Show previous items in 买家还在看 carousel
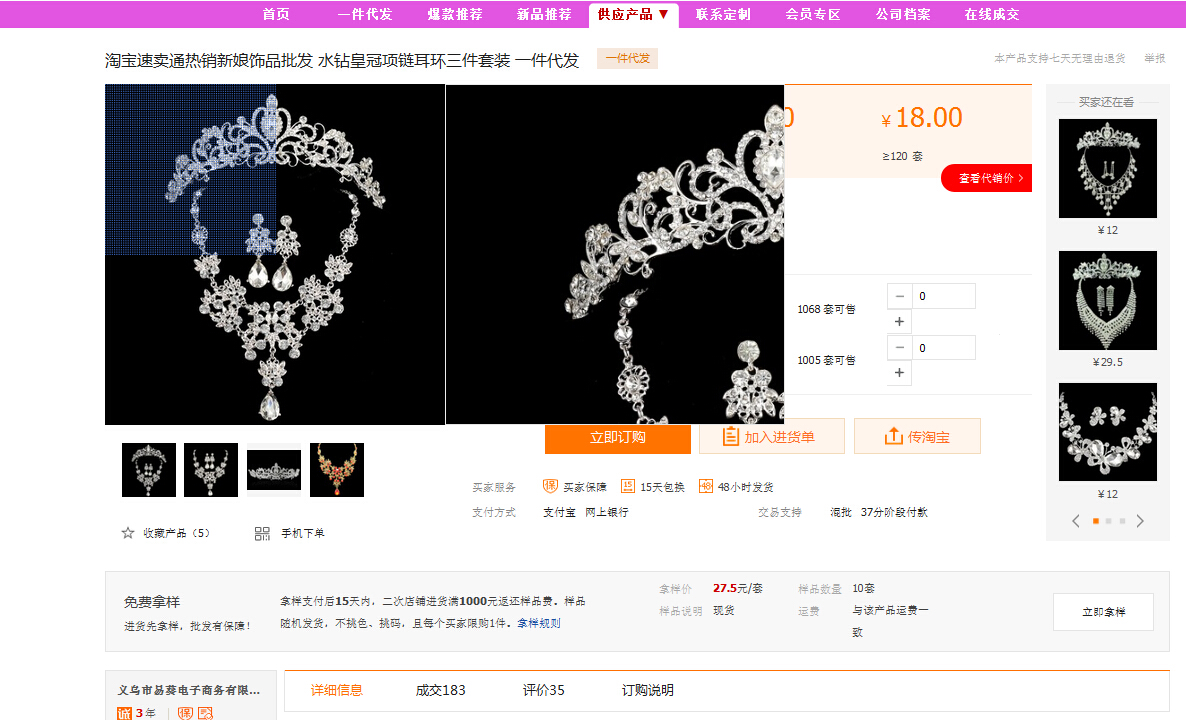 pos(1076,521)
